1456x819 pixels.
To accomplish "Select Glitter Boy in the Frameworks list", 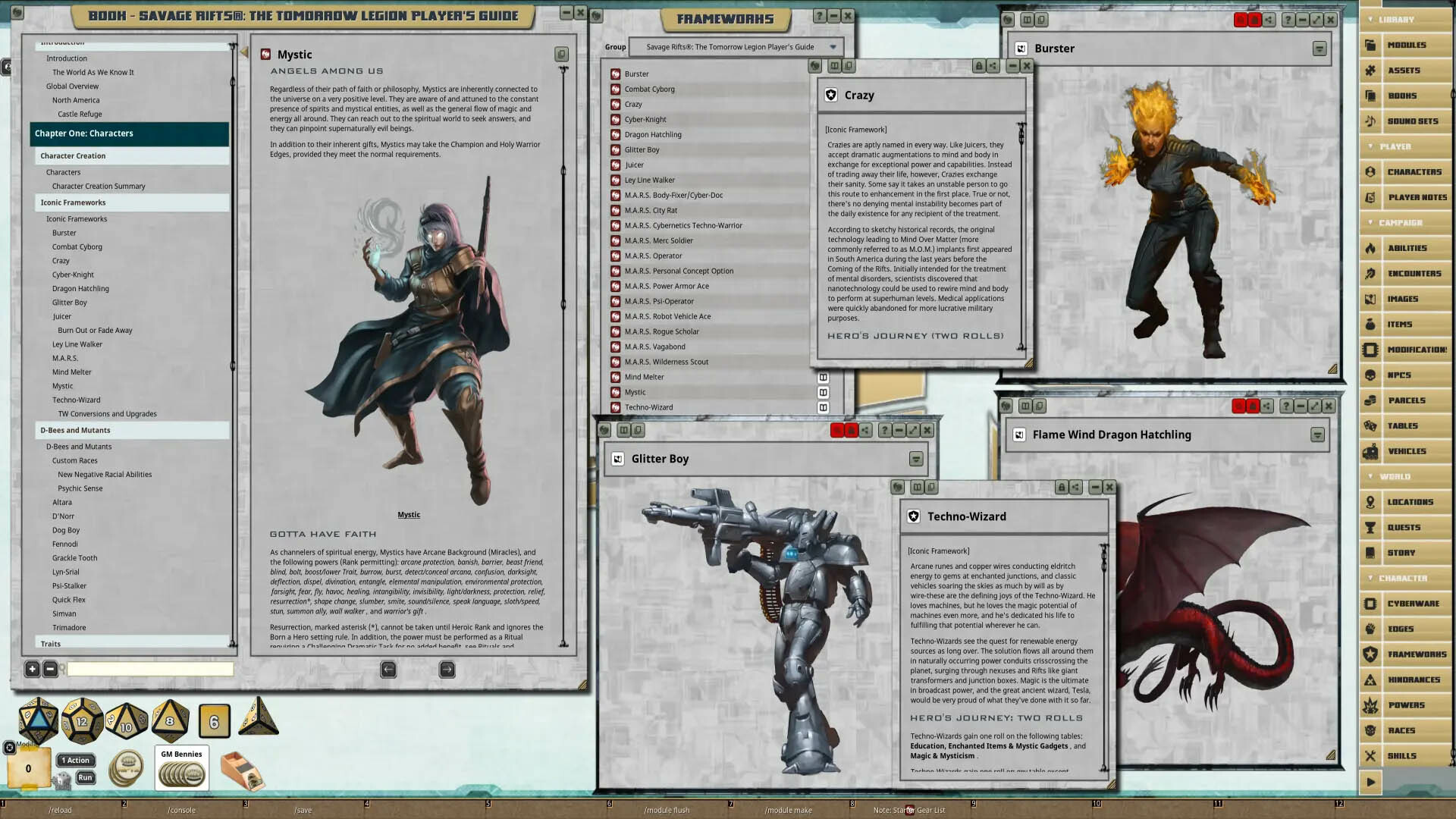I will (x=642, y=150).
